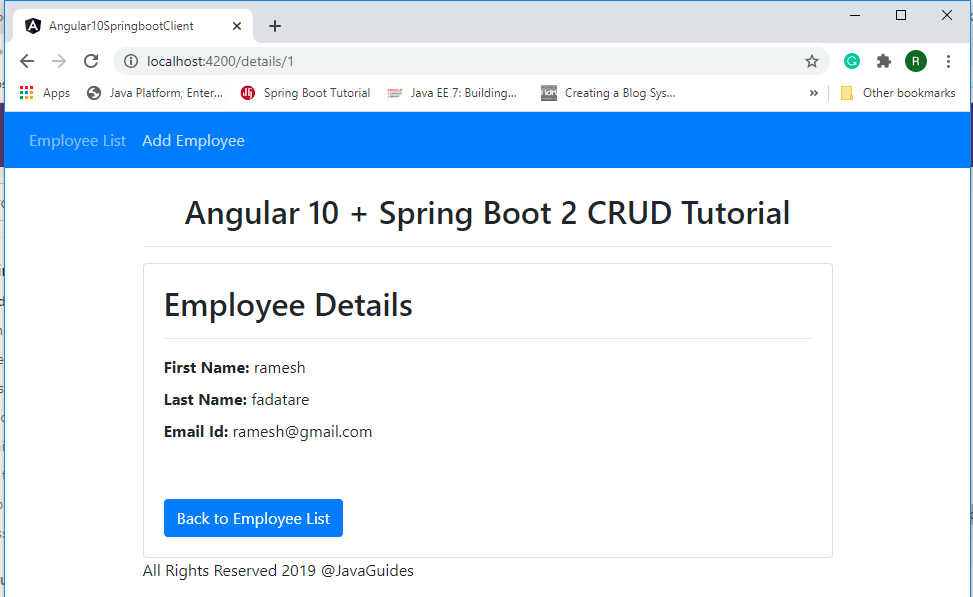The width and height of the screenshot is (973, 597).
Task: Open the Add Employee navigation link
Action: point(193,140)
